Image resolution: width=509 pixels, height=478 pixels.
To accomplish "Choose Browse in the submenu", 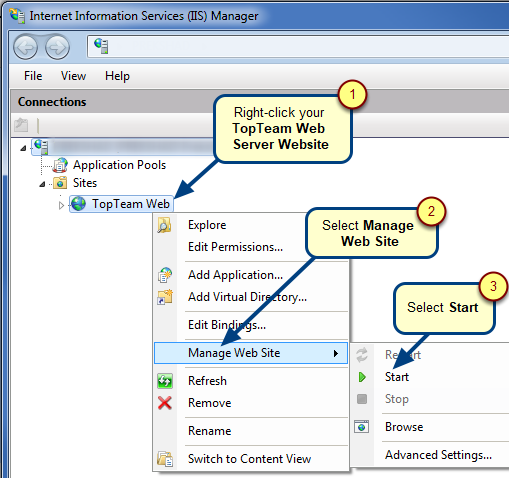I will pyautogui.click(x=404, y=427).
